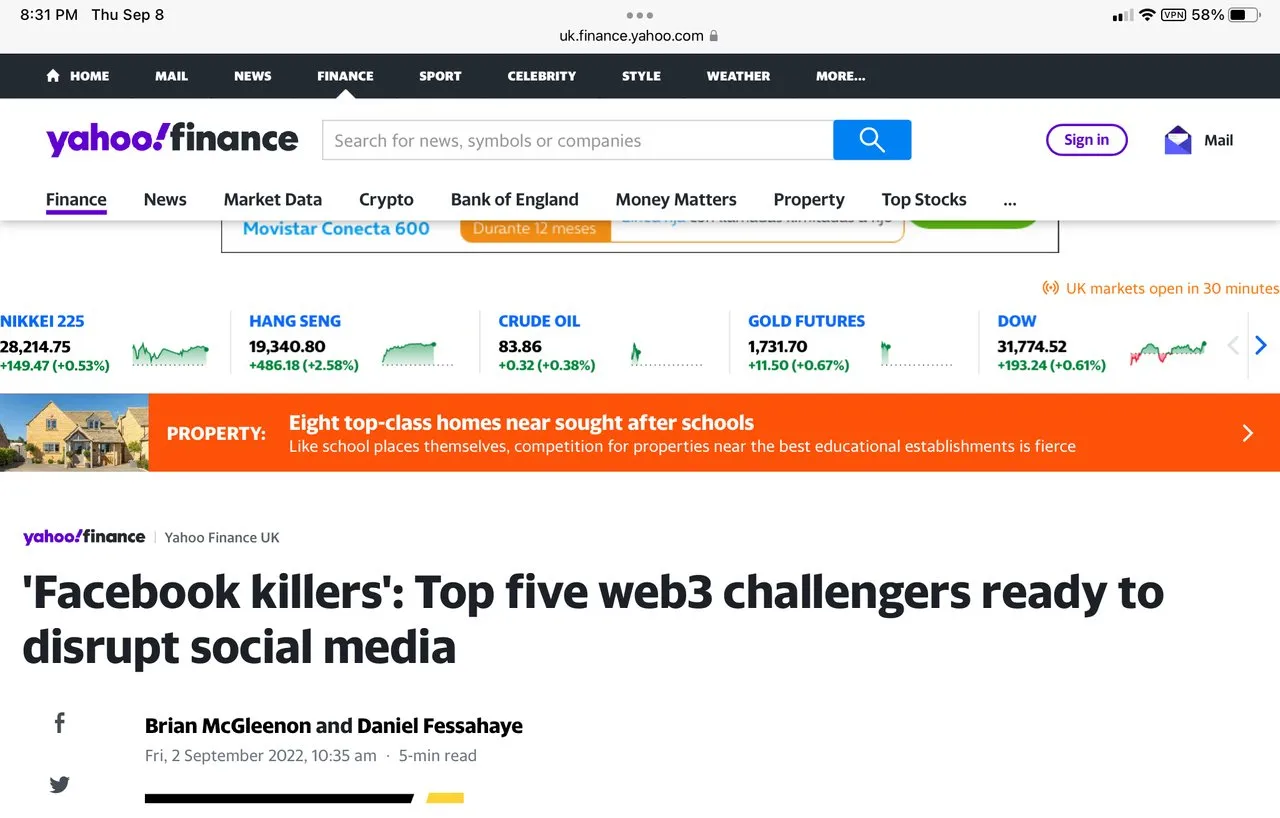Share article via Twitter bird icon
The image size is (1280, 818).
point(60,785)
